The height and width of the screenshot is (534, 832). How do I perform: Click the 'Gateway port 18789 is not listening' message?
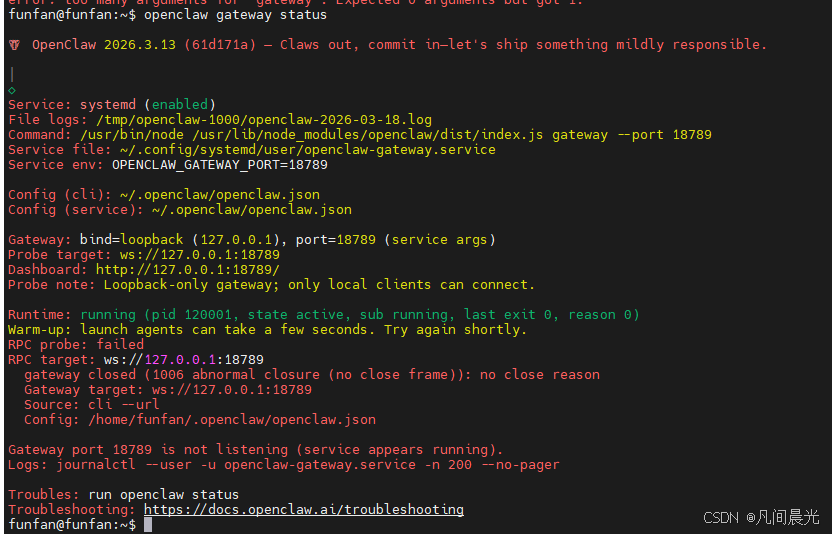(x=255, y=450)
